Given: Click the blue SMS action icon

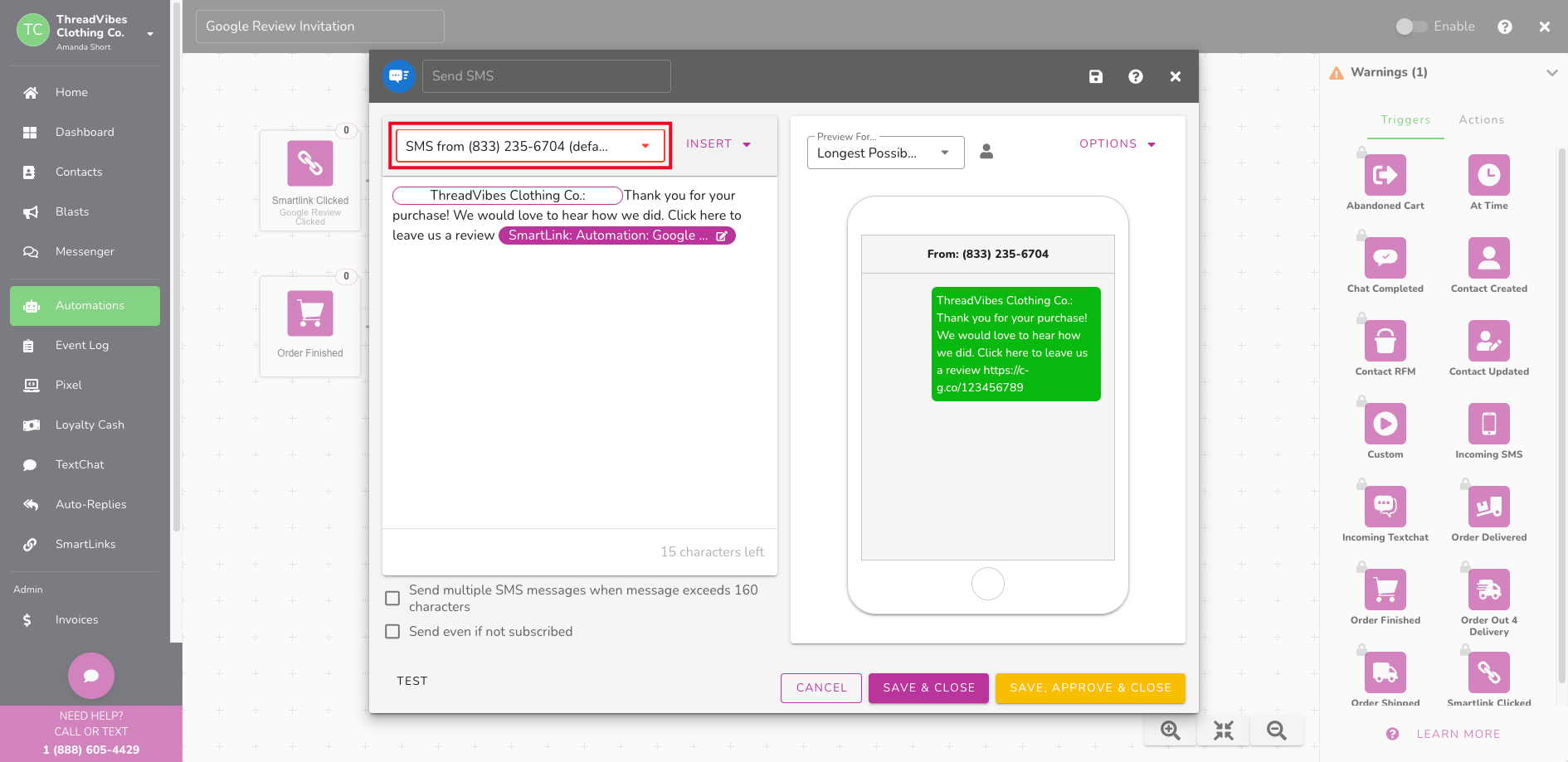Looking at the screenshot, I should click(399, 76).
